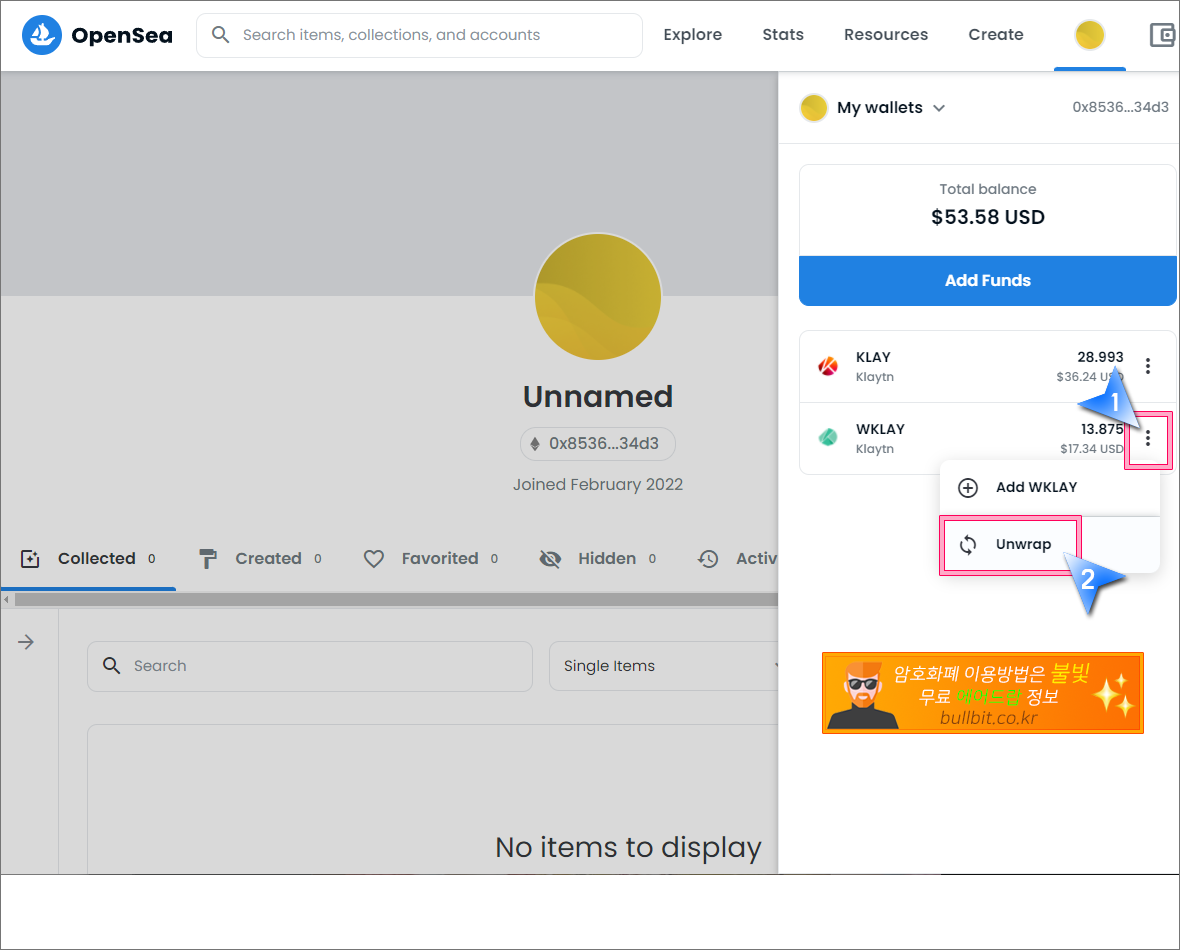The height and width of the screenshot is (950, 1180).
Task: Switch to the Favorited tab
Action: click(x=431, y=559)
